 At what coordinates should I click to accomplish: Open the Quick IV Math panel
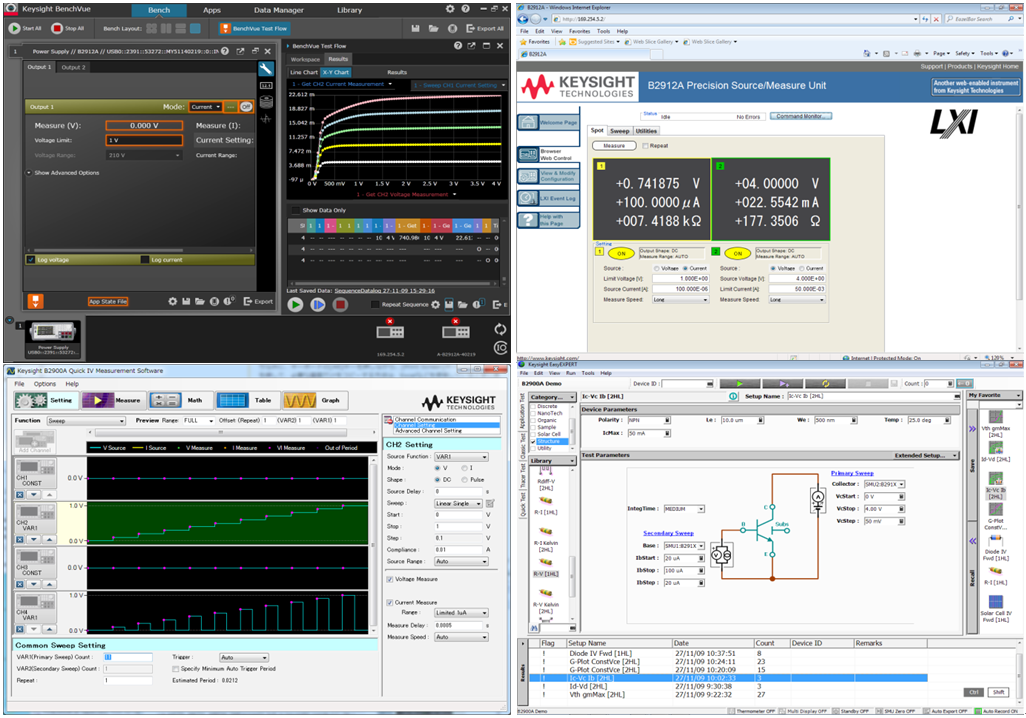pos(179,400)
